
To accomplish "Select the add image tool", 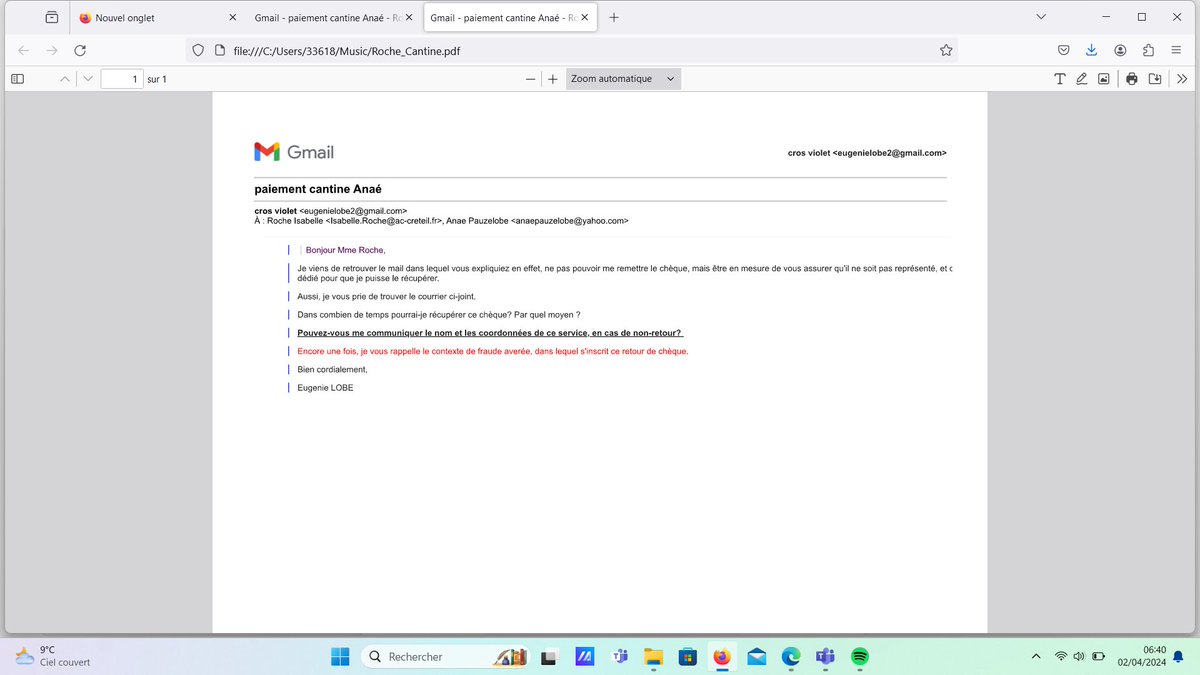I will coord(1104,79).
